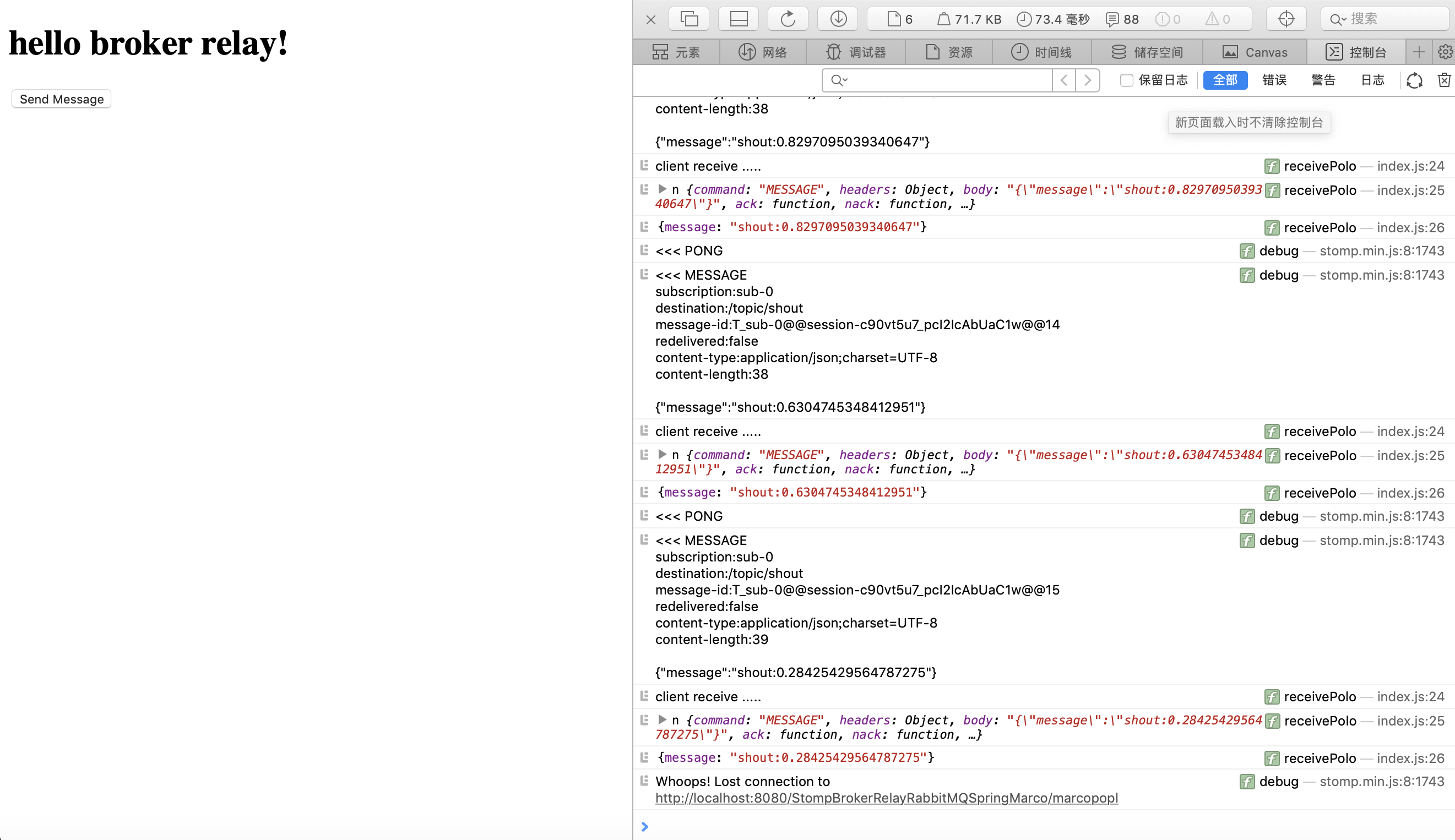
Task: Expand the object with body shout:0.284254...
Action: click(662, 720)
